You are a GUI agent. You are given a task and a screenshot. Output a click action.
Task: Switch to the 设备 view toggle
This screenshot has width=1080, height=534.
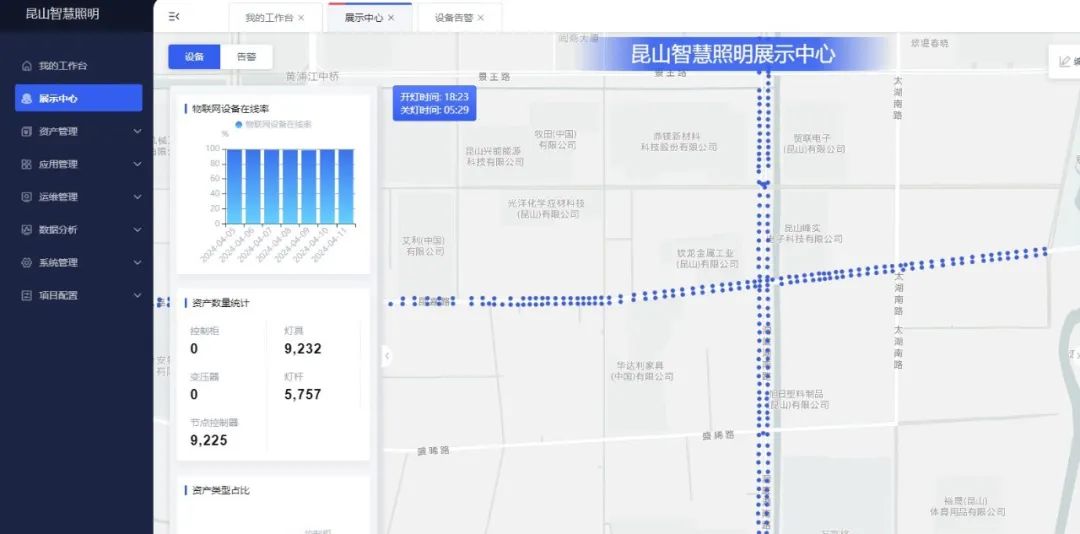(194, 57)
